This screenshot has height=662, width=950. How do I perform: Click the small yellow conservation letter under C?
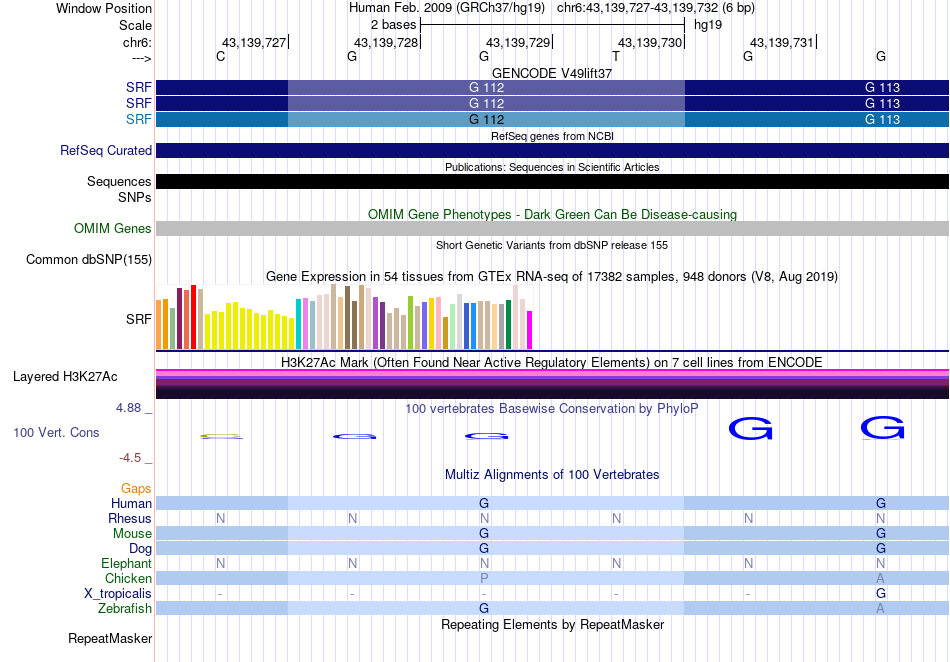coord(222,436)
